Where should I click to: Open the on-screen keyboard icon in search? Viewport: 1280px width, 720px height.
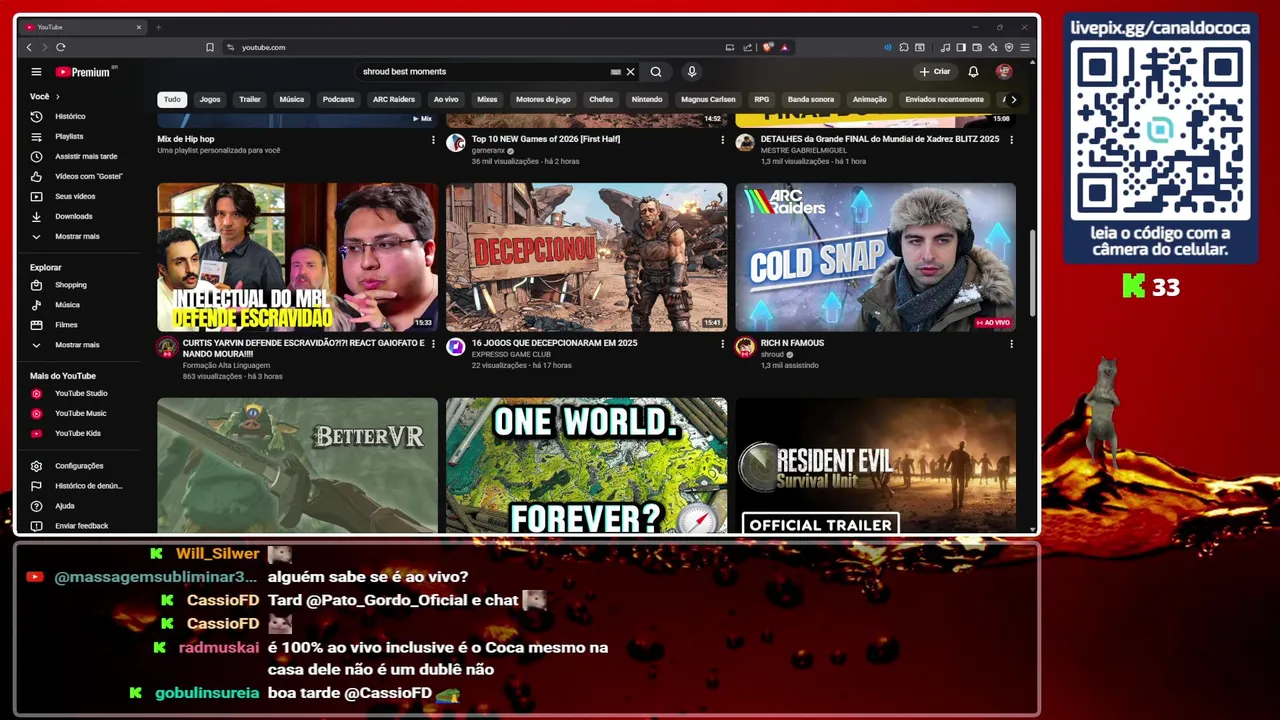(616, 72)
